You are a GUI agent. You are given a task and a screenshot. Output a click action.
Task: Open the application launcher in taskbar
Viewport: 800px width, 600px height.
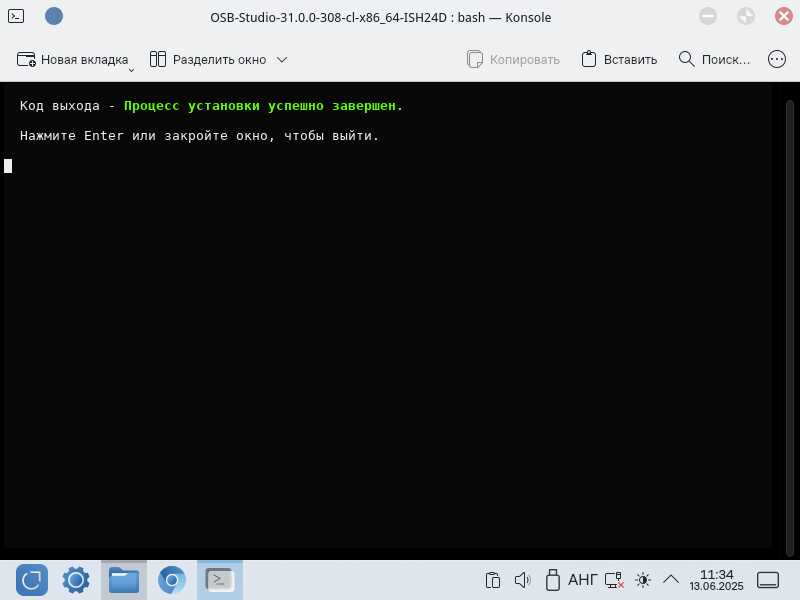tap(32, 580)
